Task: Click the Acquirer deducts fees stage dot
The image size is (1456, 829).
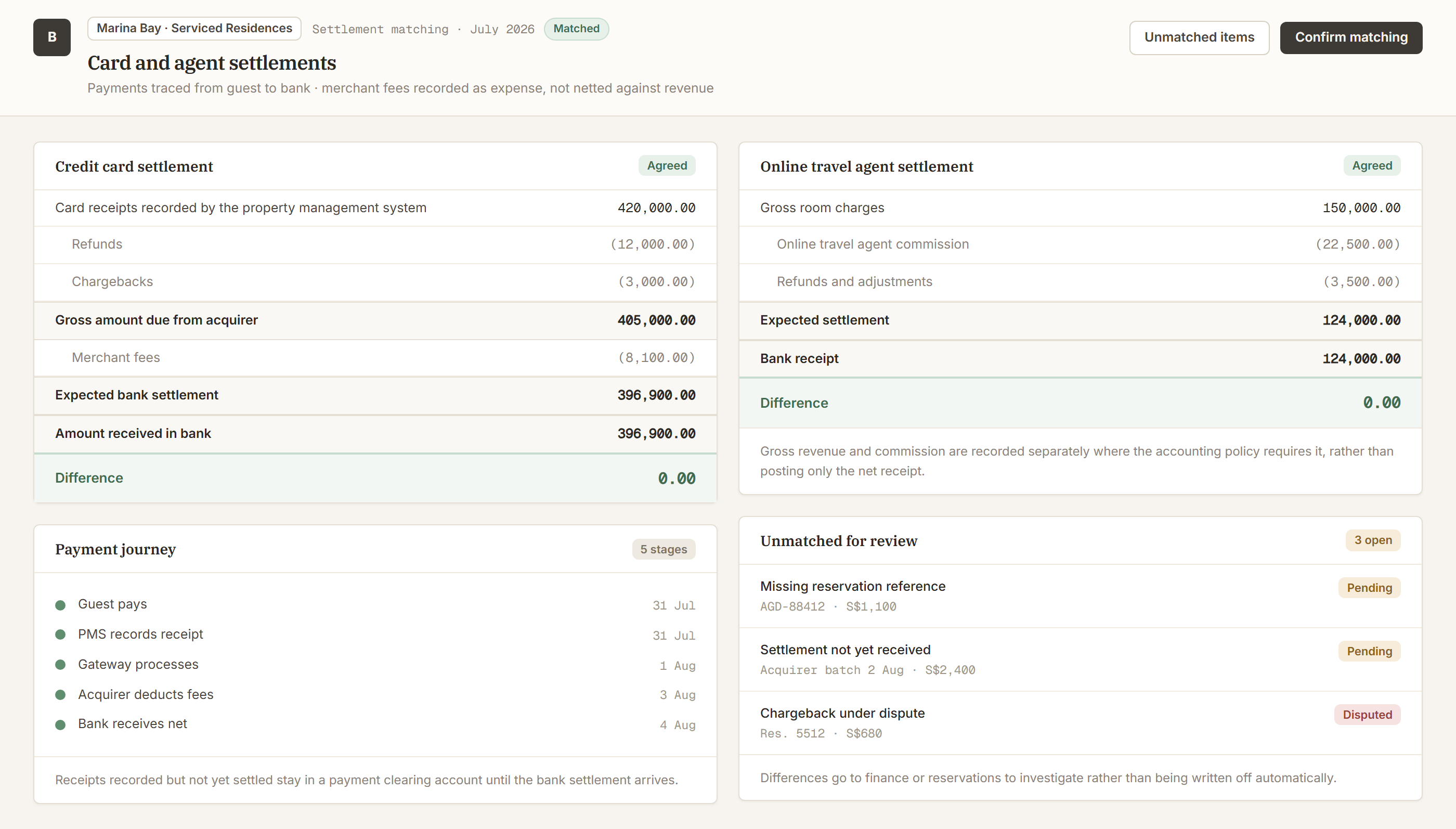Action: pyautogui.click(x=60, y=695)
